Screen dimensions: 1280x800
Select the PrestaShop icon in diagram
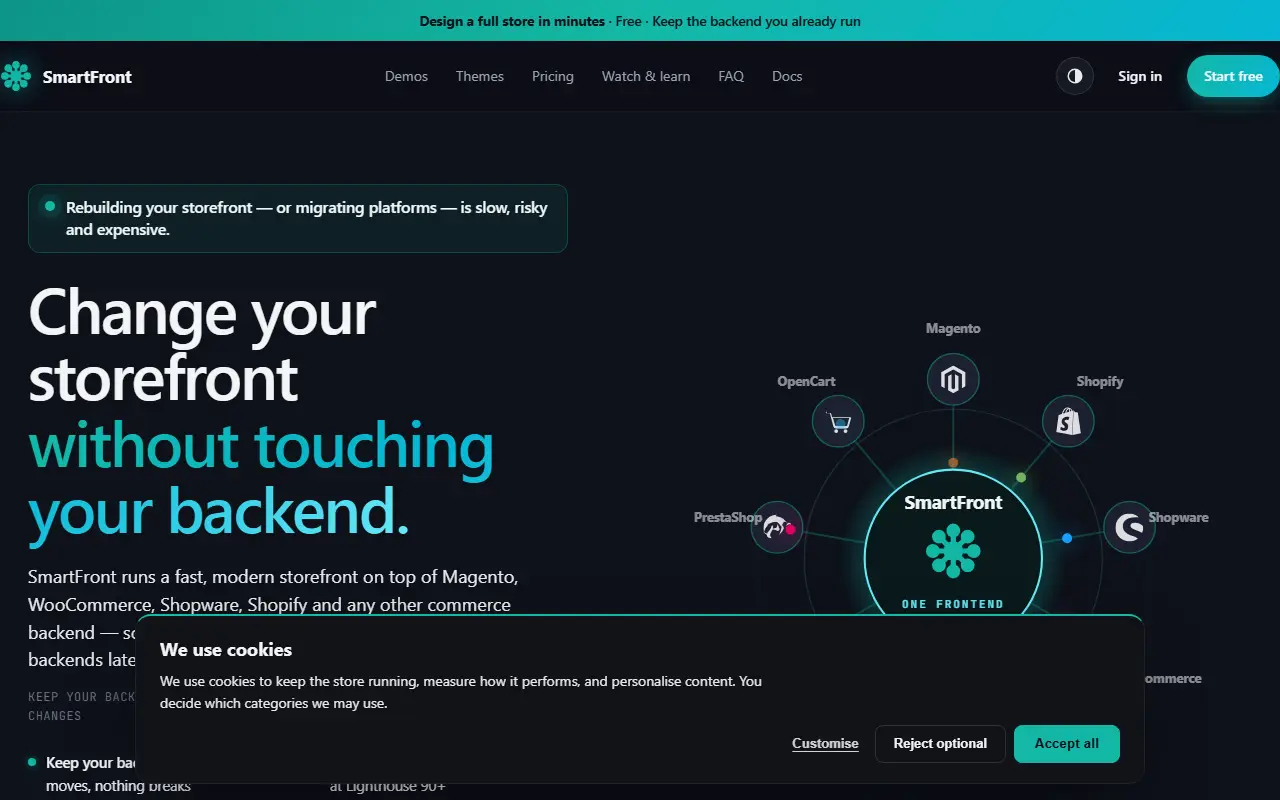[777, 527]
